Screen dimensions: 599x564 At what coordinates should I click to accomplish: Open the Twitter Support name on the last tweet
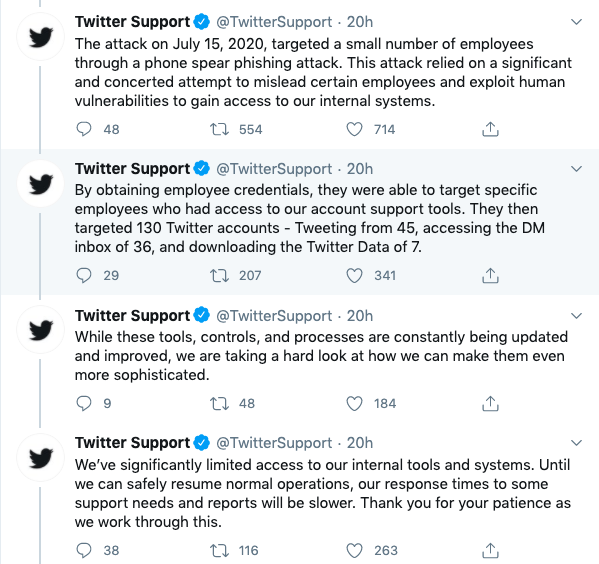(132, 443)
